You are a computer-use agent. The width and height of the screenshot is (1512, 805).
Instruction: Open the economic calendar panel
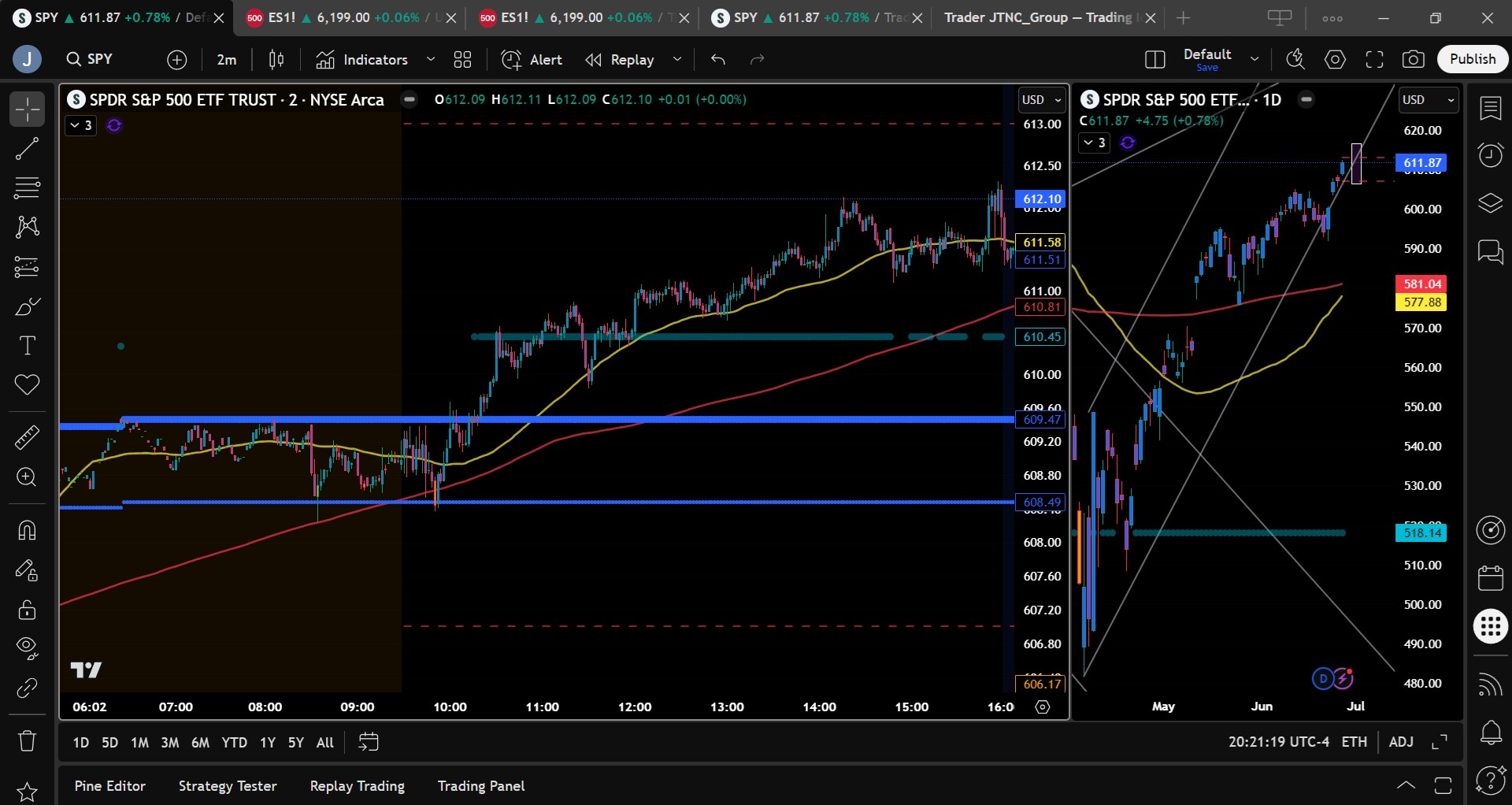coord(1490,578)
